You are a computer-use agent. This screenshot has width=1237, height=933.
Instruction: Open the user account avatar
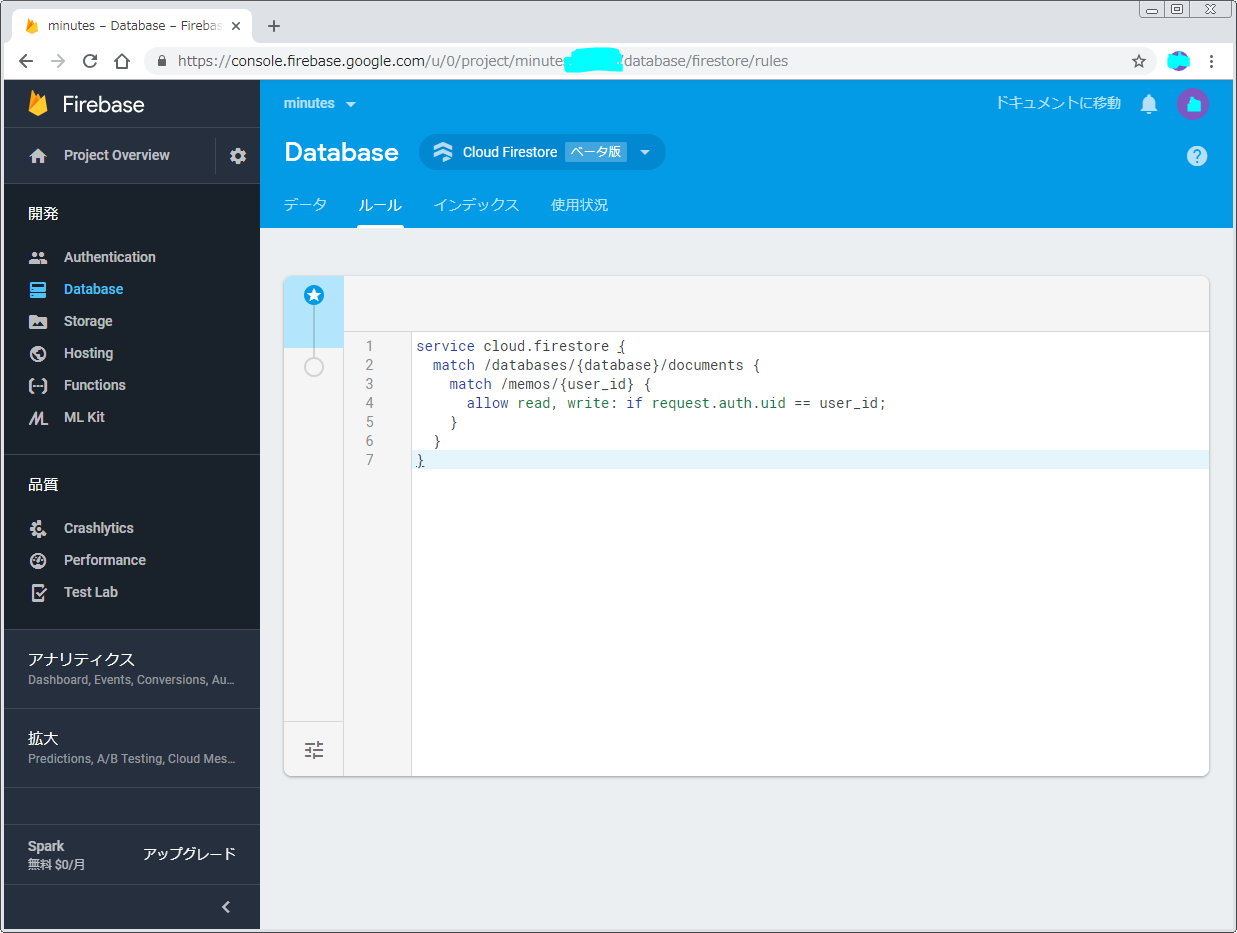(x=1192, y=104)
